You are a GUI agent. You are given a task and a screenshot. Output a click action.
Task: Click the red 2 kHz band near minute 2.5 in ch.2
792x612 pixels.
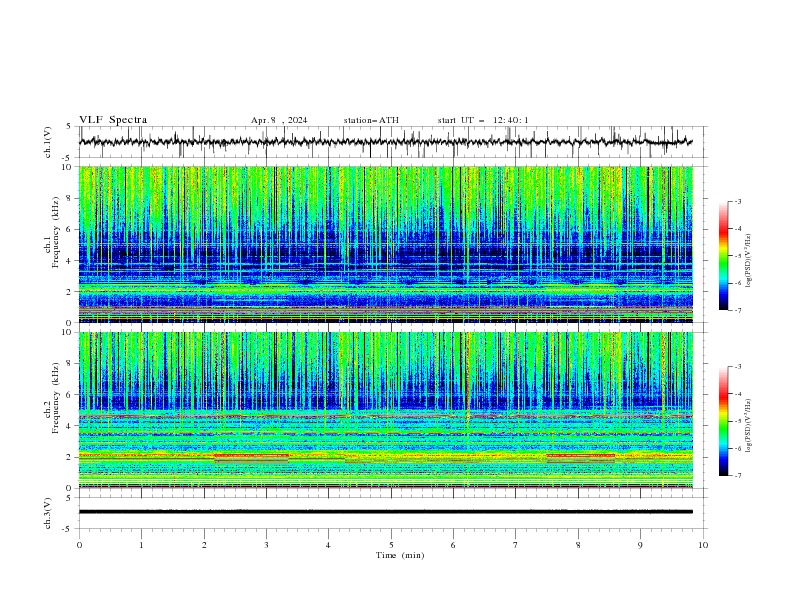pos(252,455)
